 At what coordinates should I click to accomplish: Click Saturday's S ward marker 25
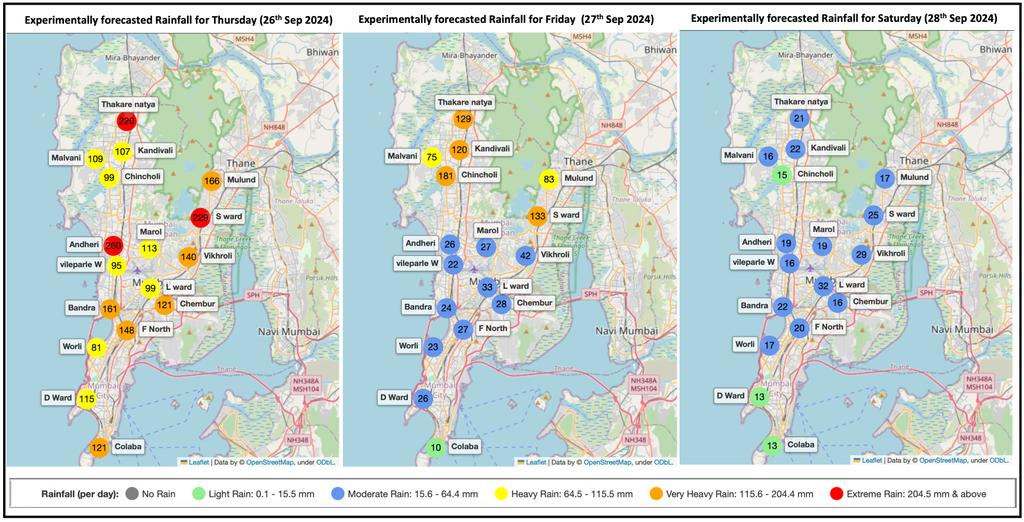(873, 215)
